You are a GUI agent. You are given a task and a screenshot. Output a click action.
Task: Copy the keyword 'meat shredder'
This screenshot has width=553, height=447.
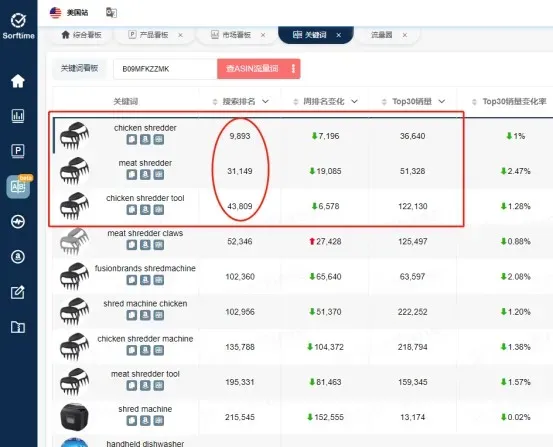click(132, 174)
